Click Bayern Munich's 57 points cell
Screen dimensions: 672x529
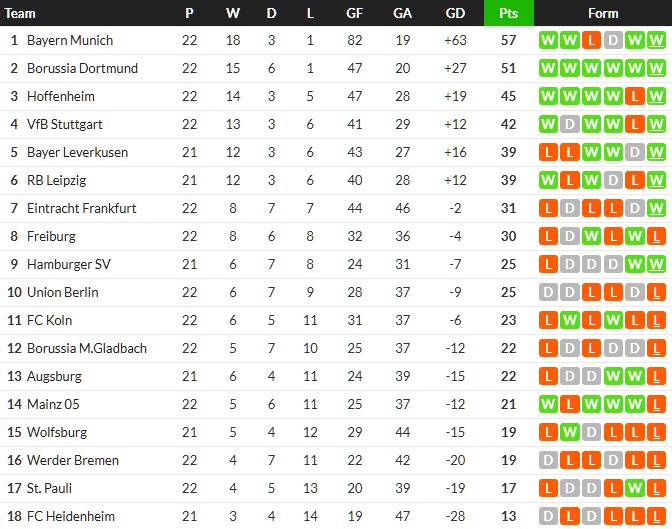coord(508,41)
